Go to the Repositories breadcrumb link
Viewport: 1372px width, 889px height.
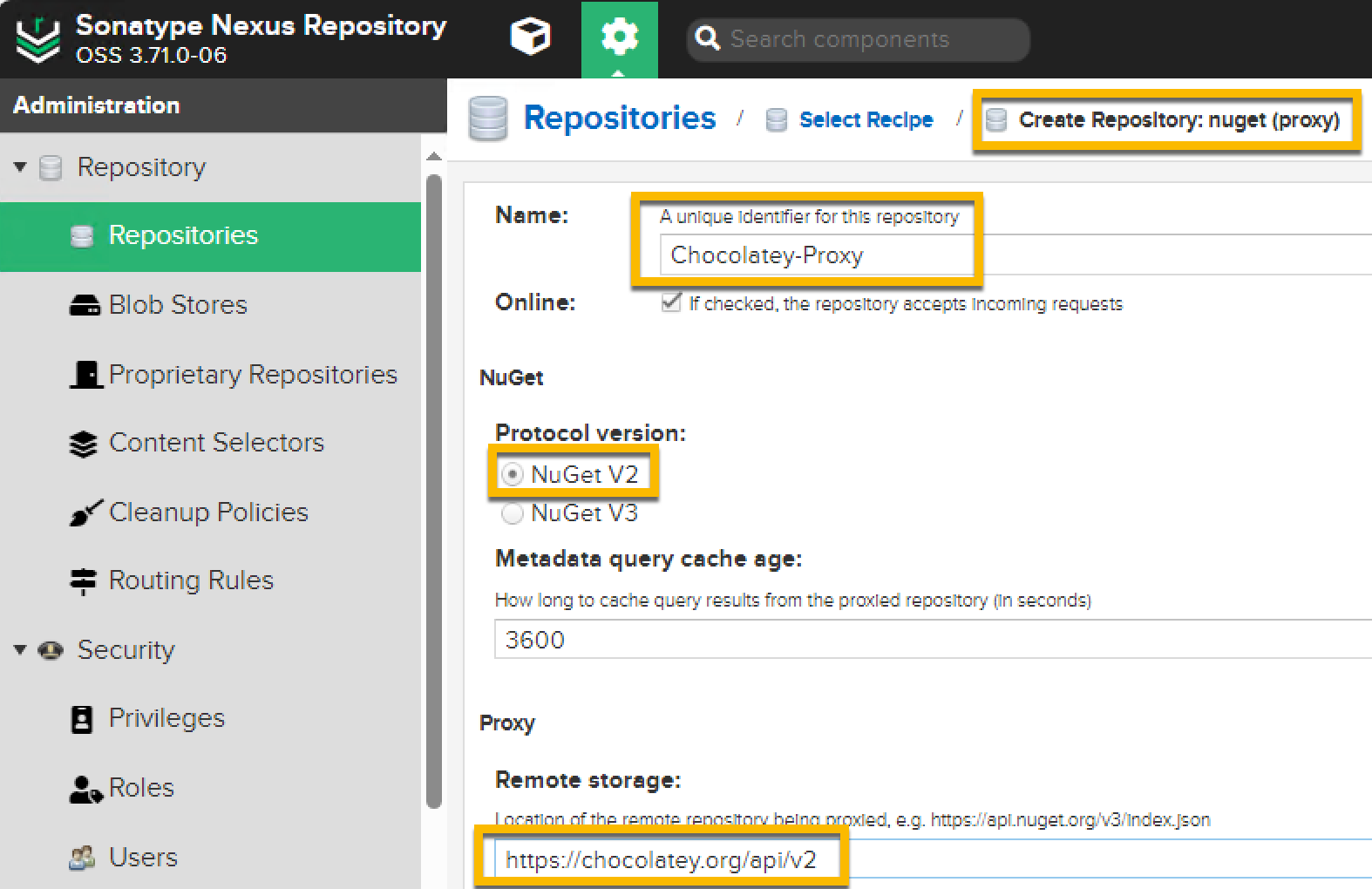pyautogui.click(x=620, y=119)
